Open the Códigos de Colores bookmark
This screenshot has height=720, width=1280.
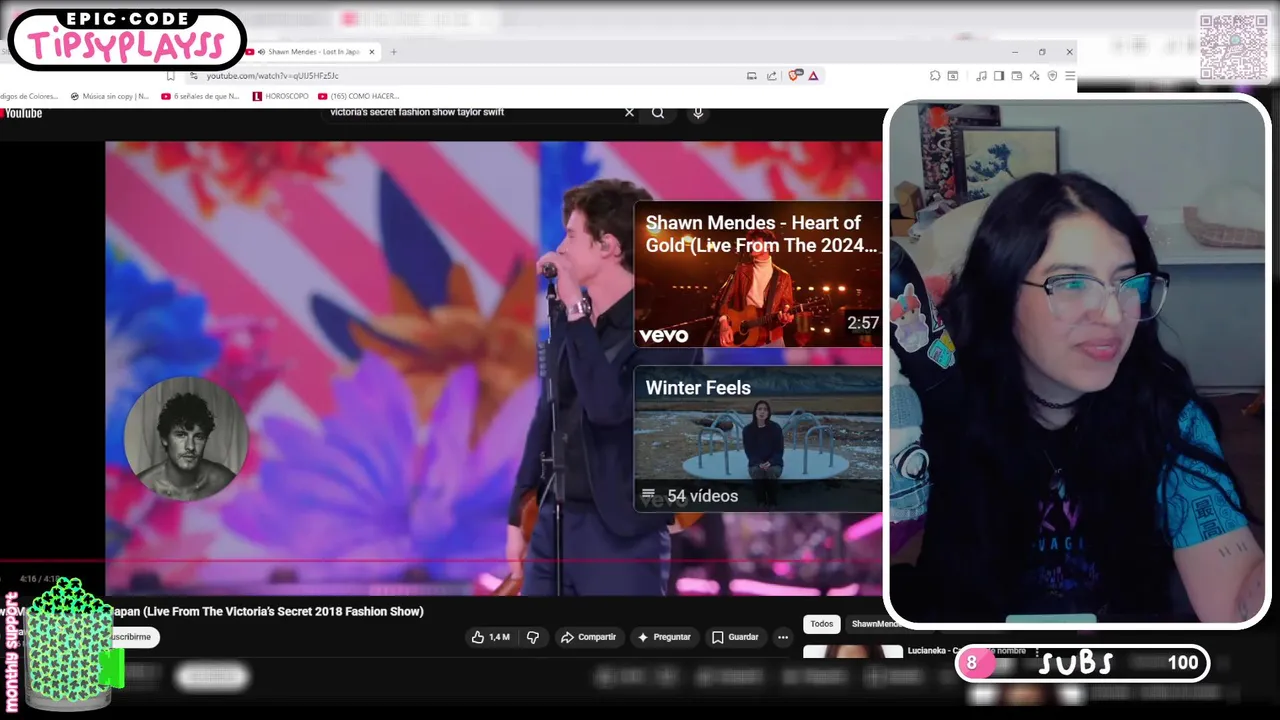(x=30, y=96)
